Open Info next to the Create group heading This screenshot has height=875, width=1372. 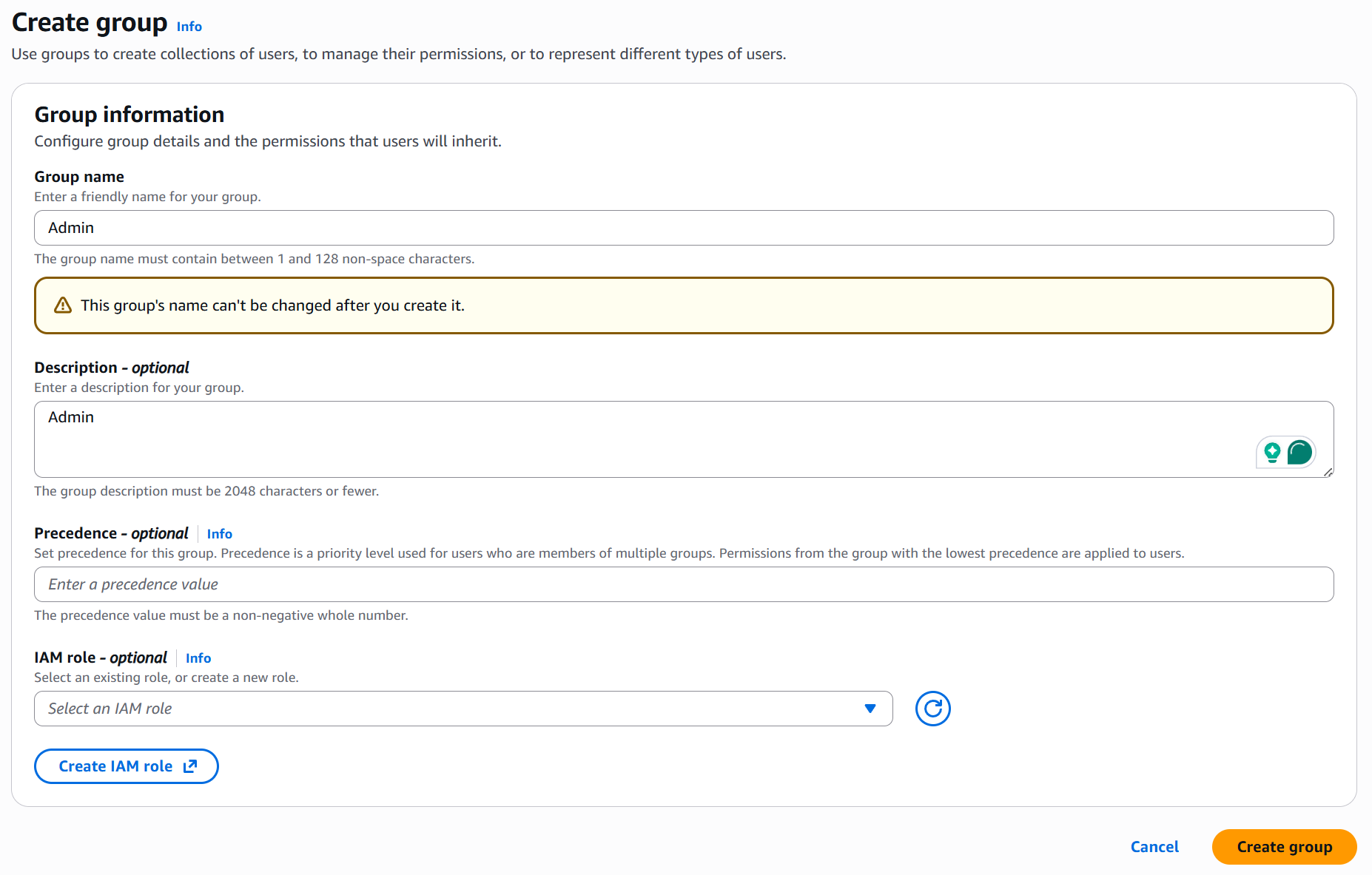click(189, 27)
